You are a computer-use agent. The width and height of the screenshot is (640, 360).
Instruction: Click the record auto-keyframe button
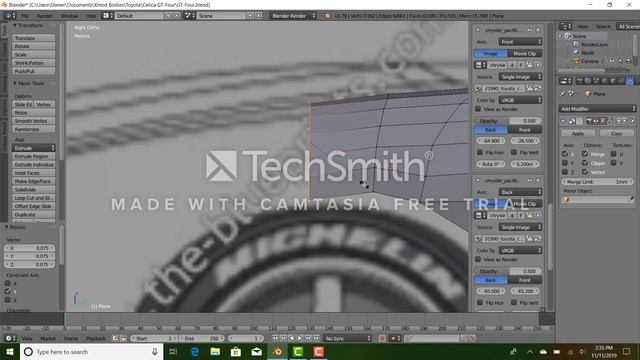(x=382, y=338)
